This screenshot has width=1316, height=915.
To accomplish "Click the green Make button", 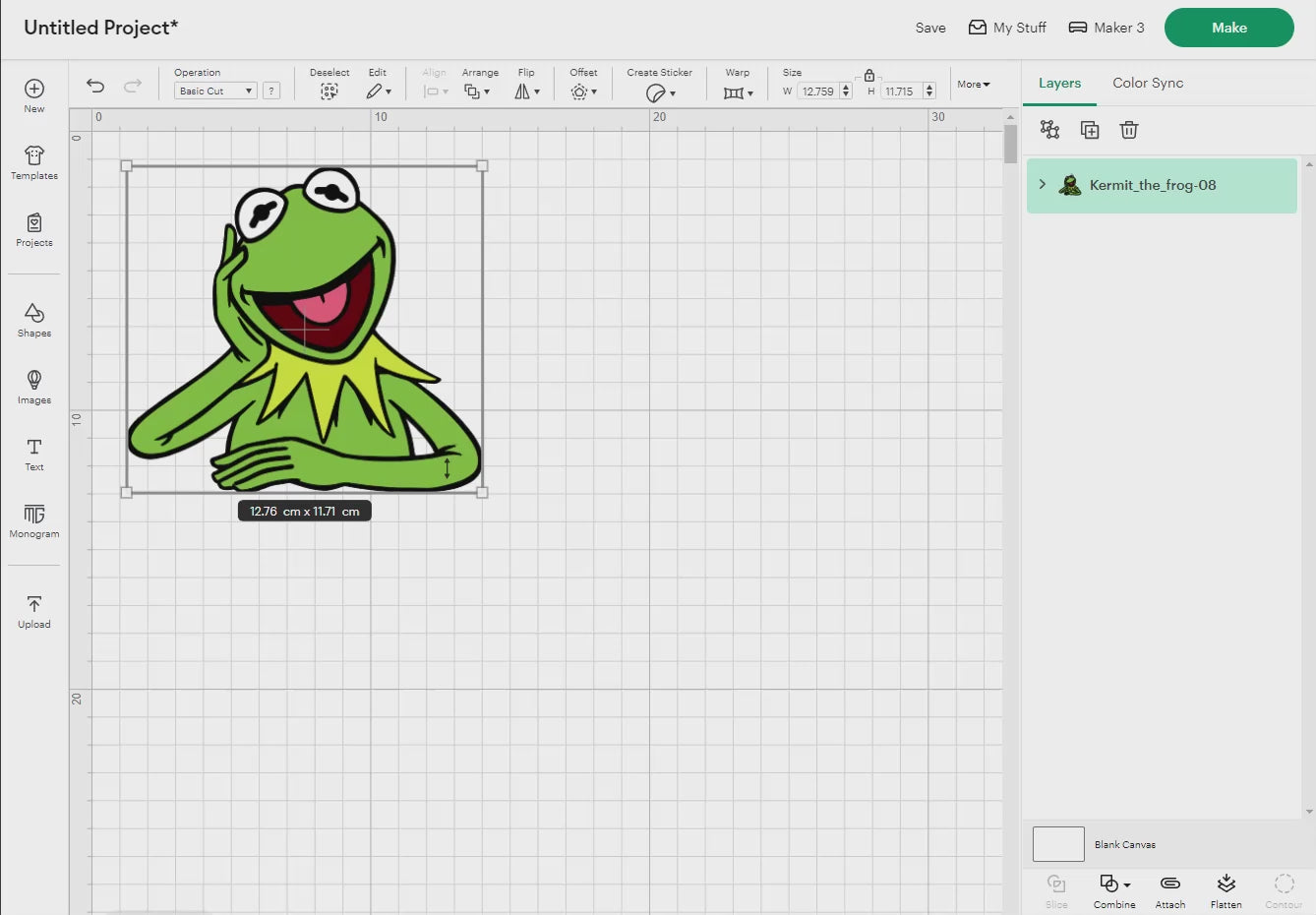I will (1229, 28).
